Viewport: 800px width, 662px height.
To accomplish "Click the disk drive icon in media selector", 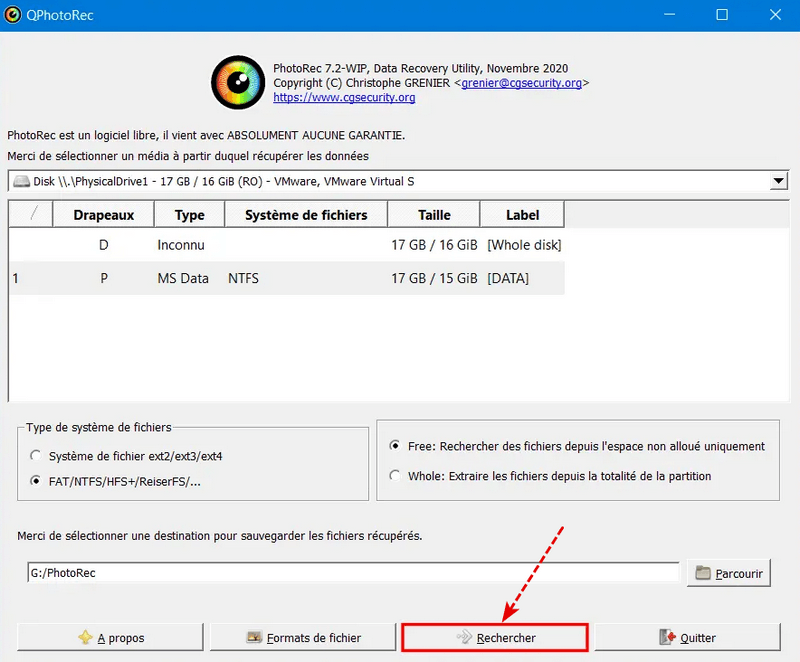I will pos(21,181).
